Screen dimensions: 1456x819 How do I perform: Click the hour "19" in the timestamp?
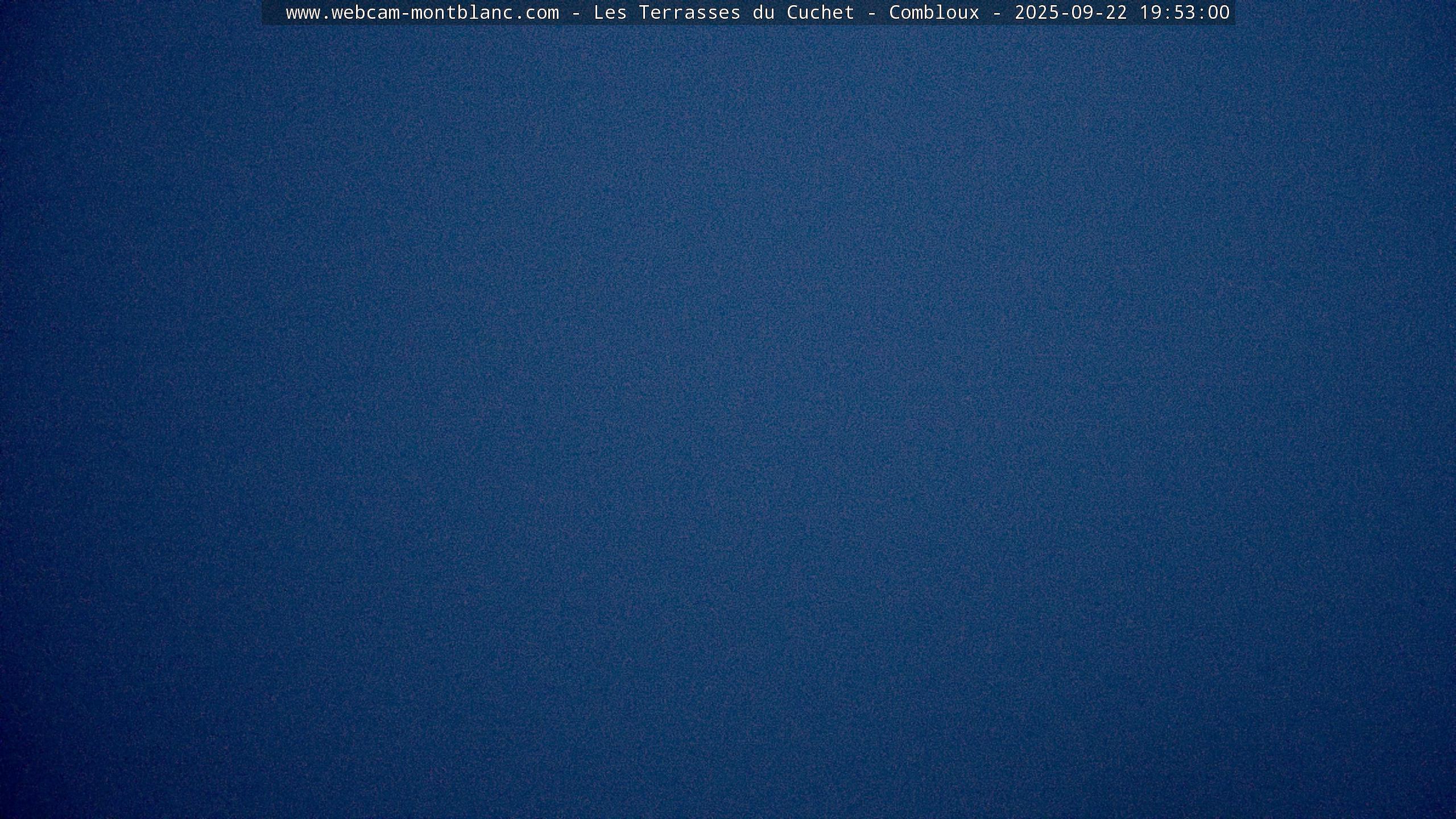coord(1151,13)
